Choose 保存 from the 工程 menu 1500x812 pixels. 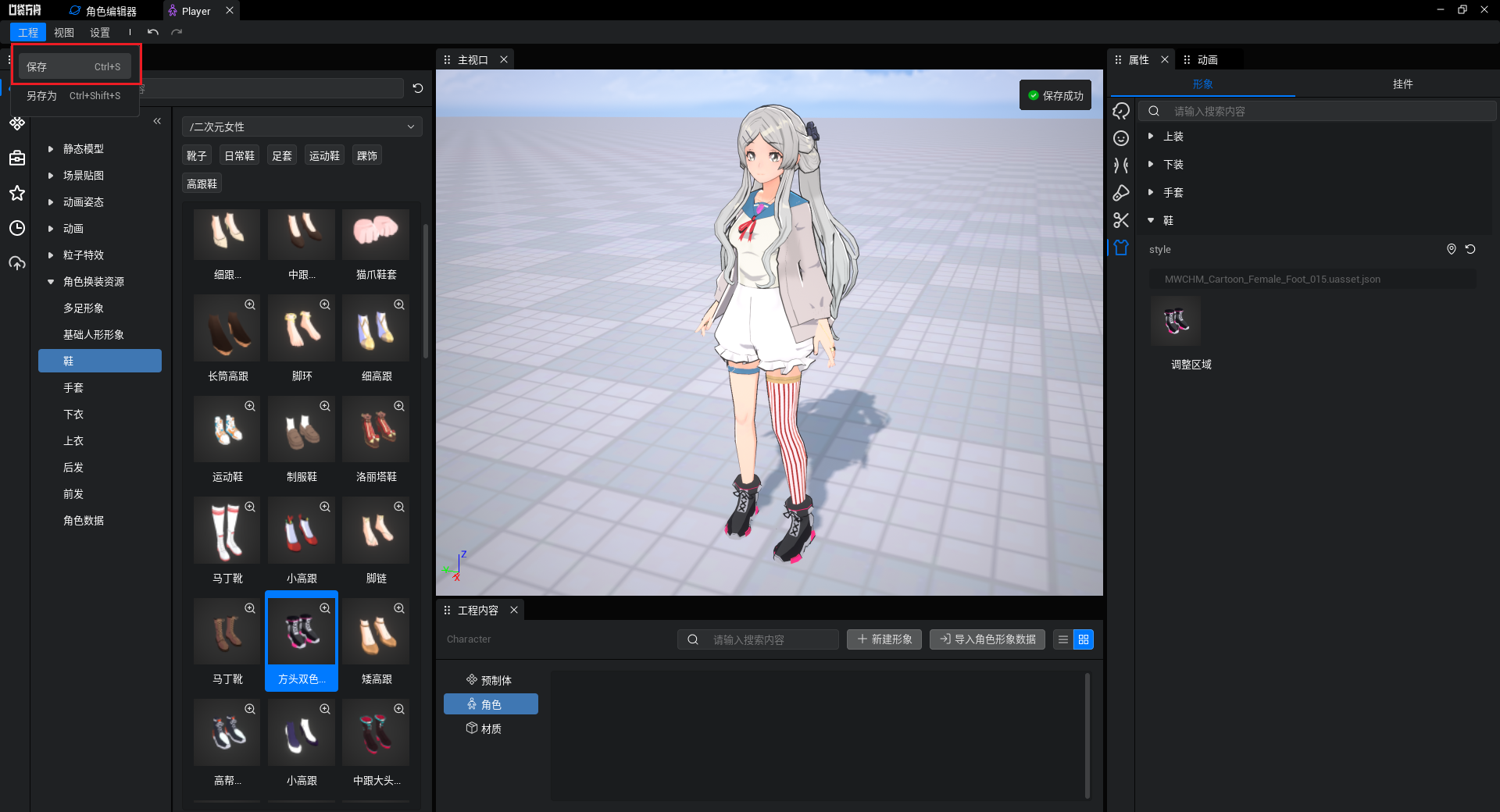tap(75, 66)
